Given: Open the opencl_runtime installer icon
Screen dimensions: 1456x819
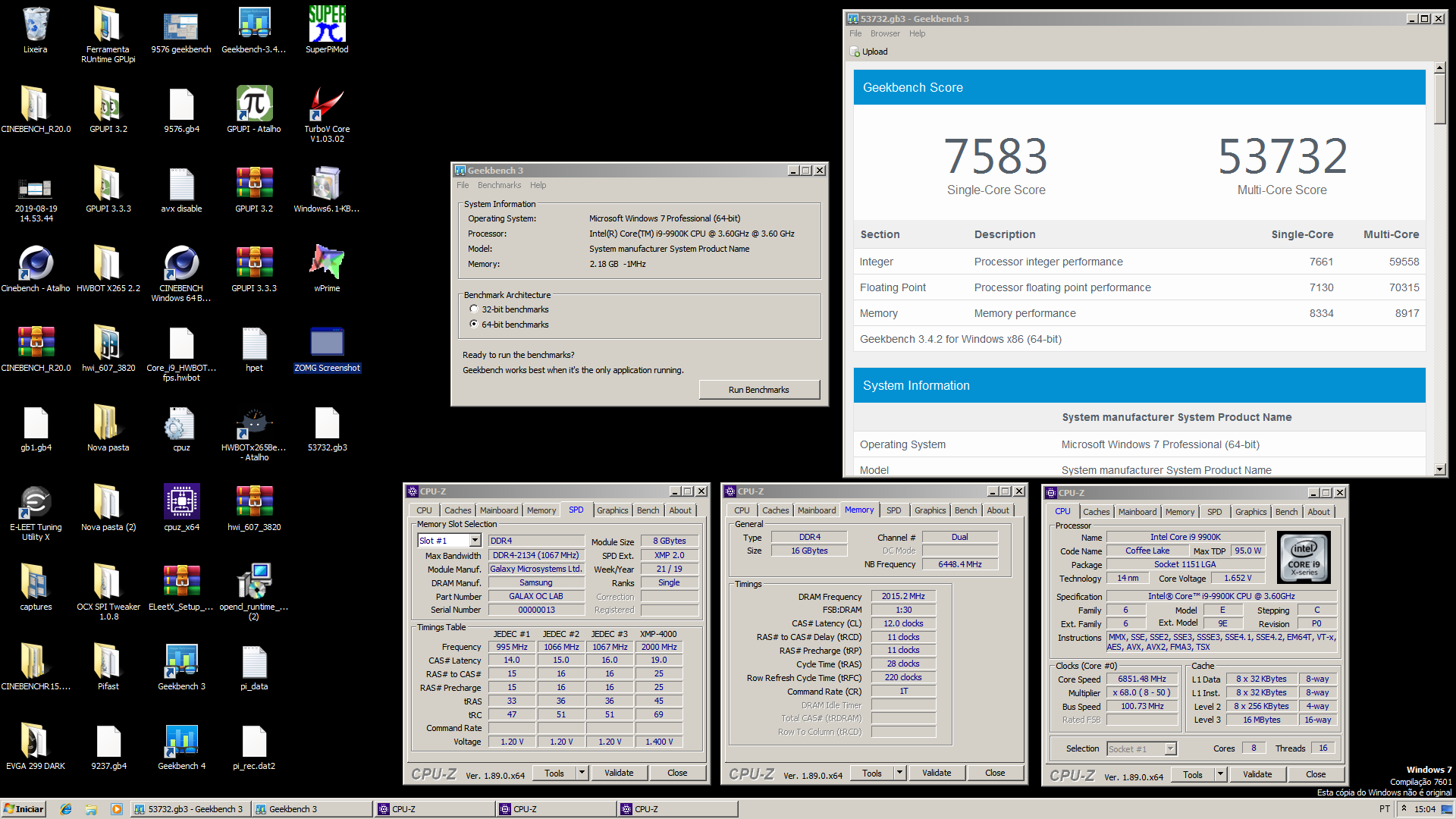Looking at the screenshot, I should click(x=254, y=592).
